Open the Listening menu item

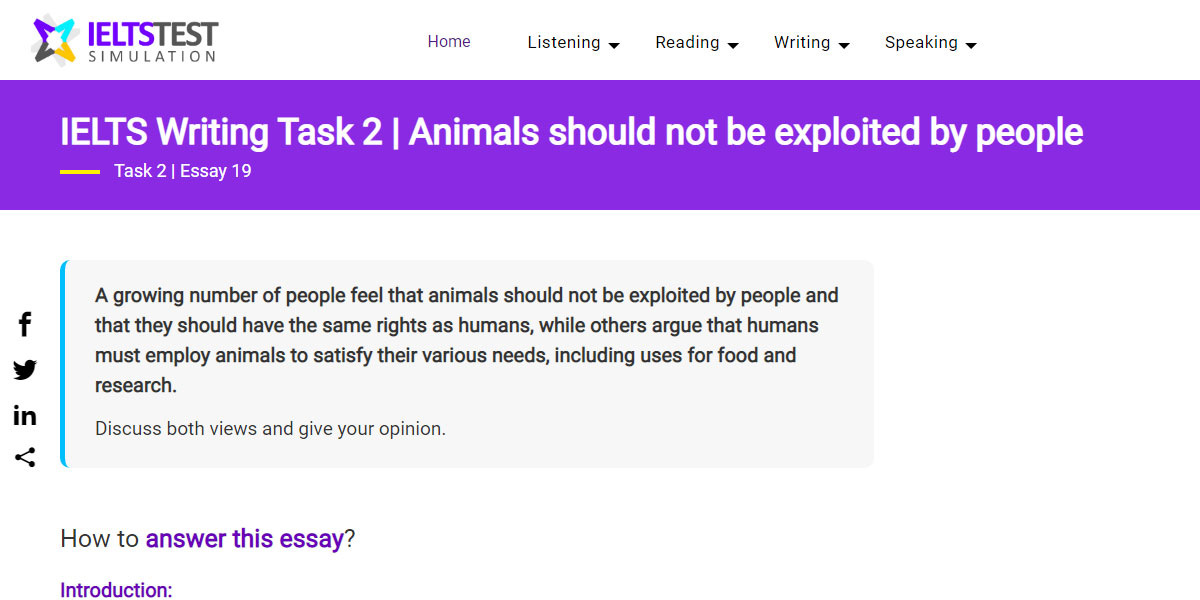[564, 43]
